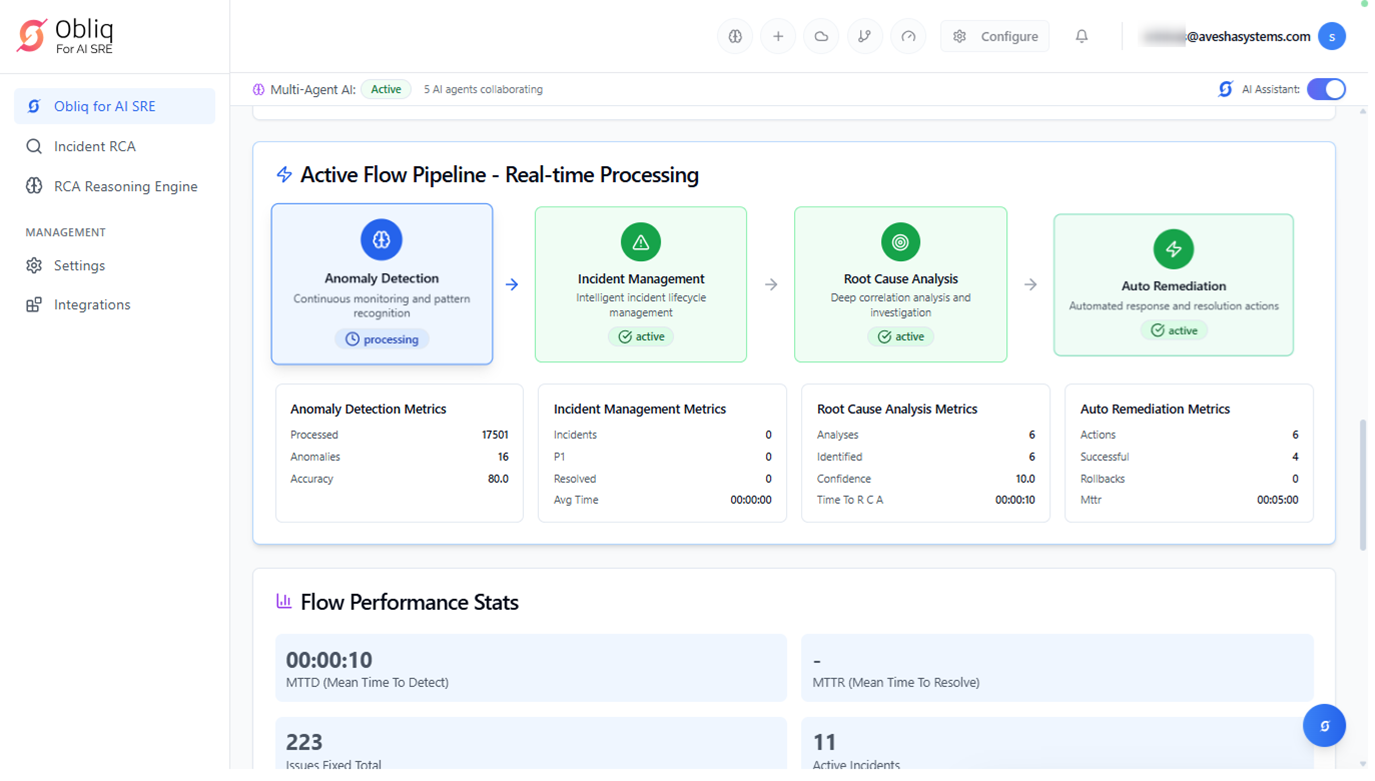The width and height of the screenshot is (1375, 781).
Task: Click the plus icon in top toolbar
Action: pyautogui.click(x=778, y=36)
